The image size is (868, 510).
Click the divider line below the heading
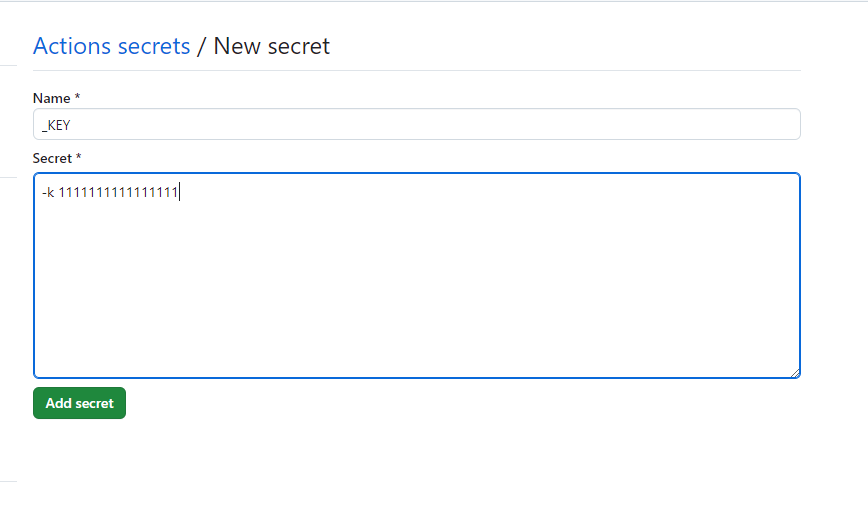click(x=417, y=70)
